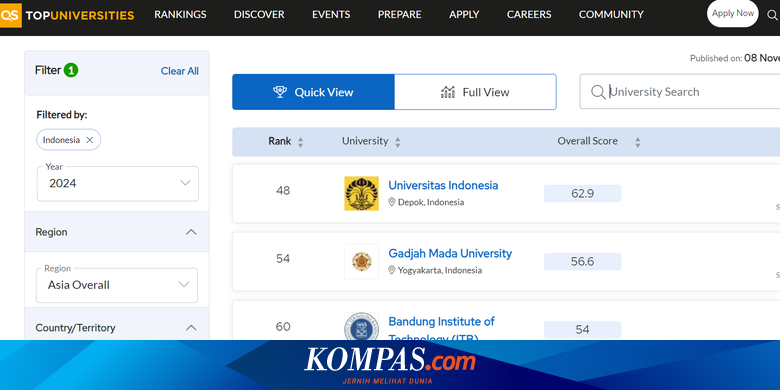Open Gadjah Mada University link
Viewport: 780px width, 390px height.
[450, 253]
